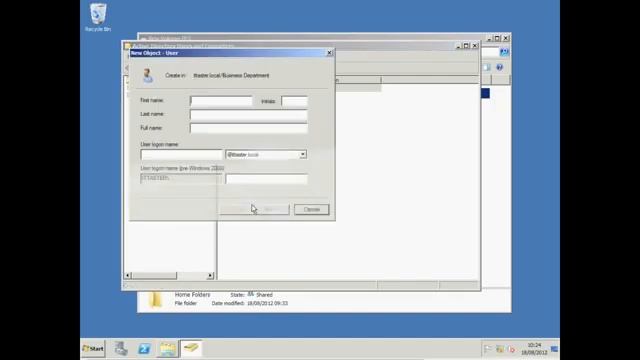640x360 pixels.
Task: Click the Shared state text in details pane
Action: click(264, 295)
